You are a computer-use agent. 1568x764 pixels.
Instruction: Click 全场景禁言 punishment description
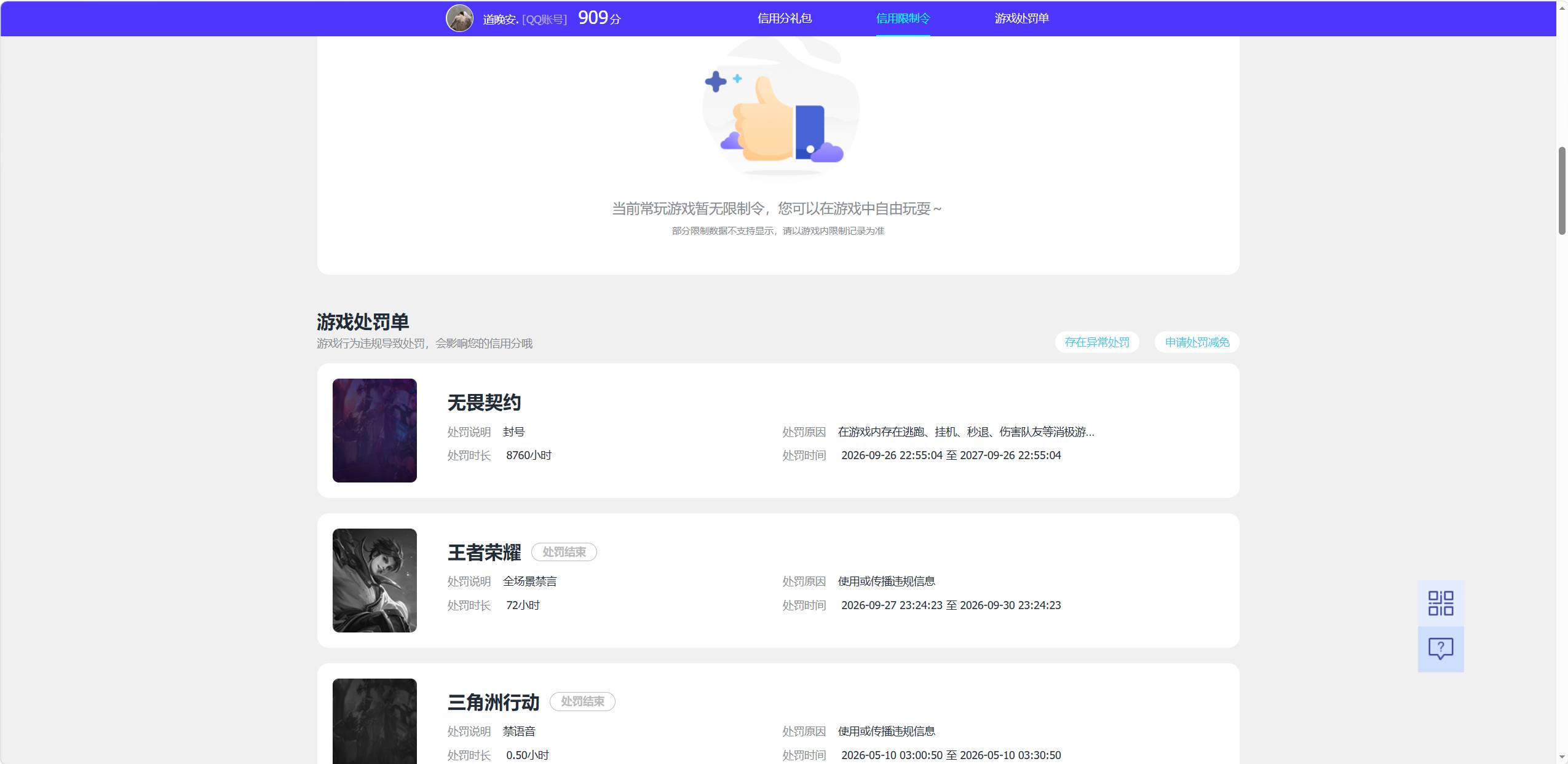tap(529, 581)
